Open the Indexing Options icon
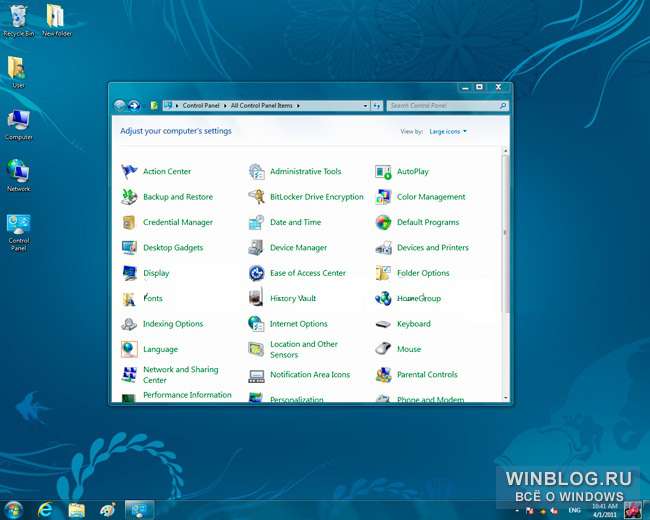 tap(129, 324)
